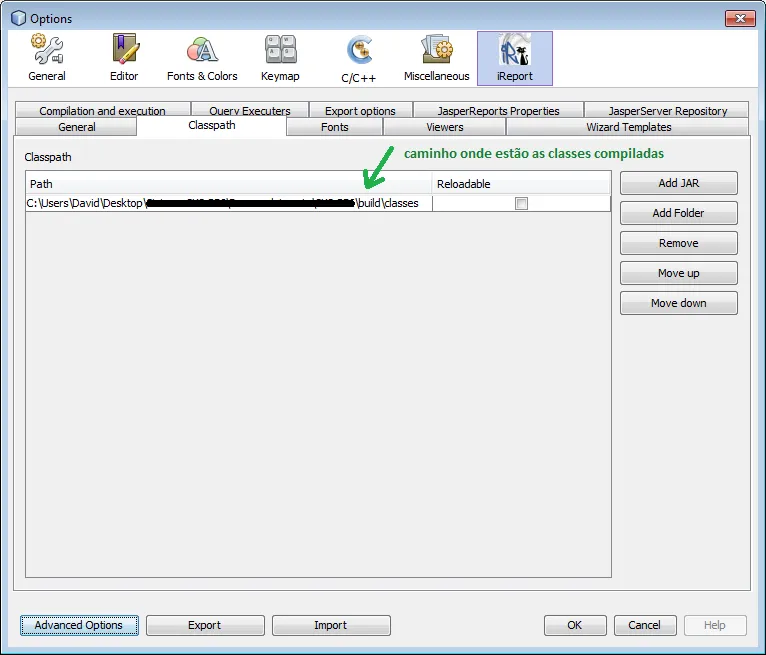This screenshot has width=766, height=655.
Task: Remove the selected classpath entry
Action: coord(679,243)
